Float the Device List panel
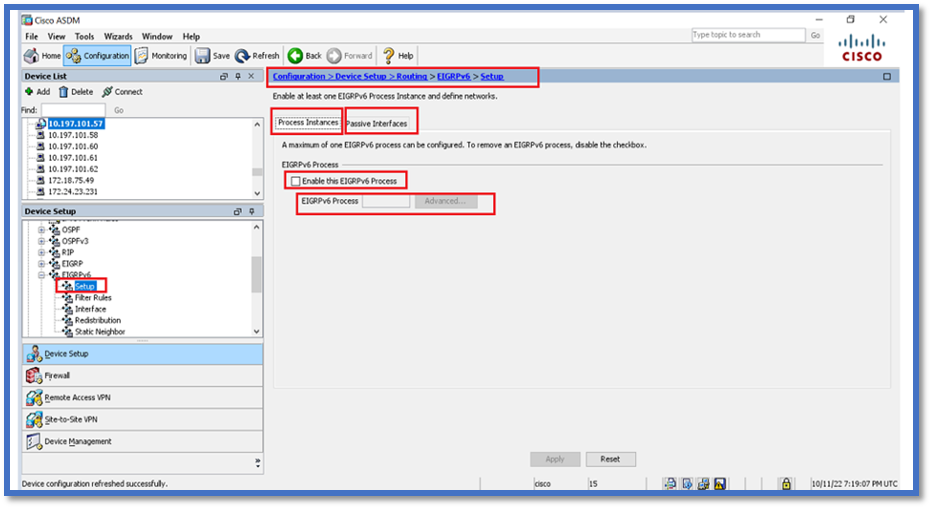Image resolution: width=932 pixels, height=510 pixels. pyautogui.click(x=224, y=76)
